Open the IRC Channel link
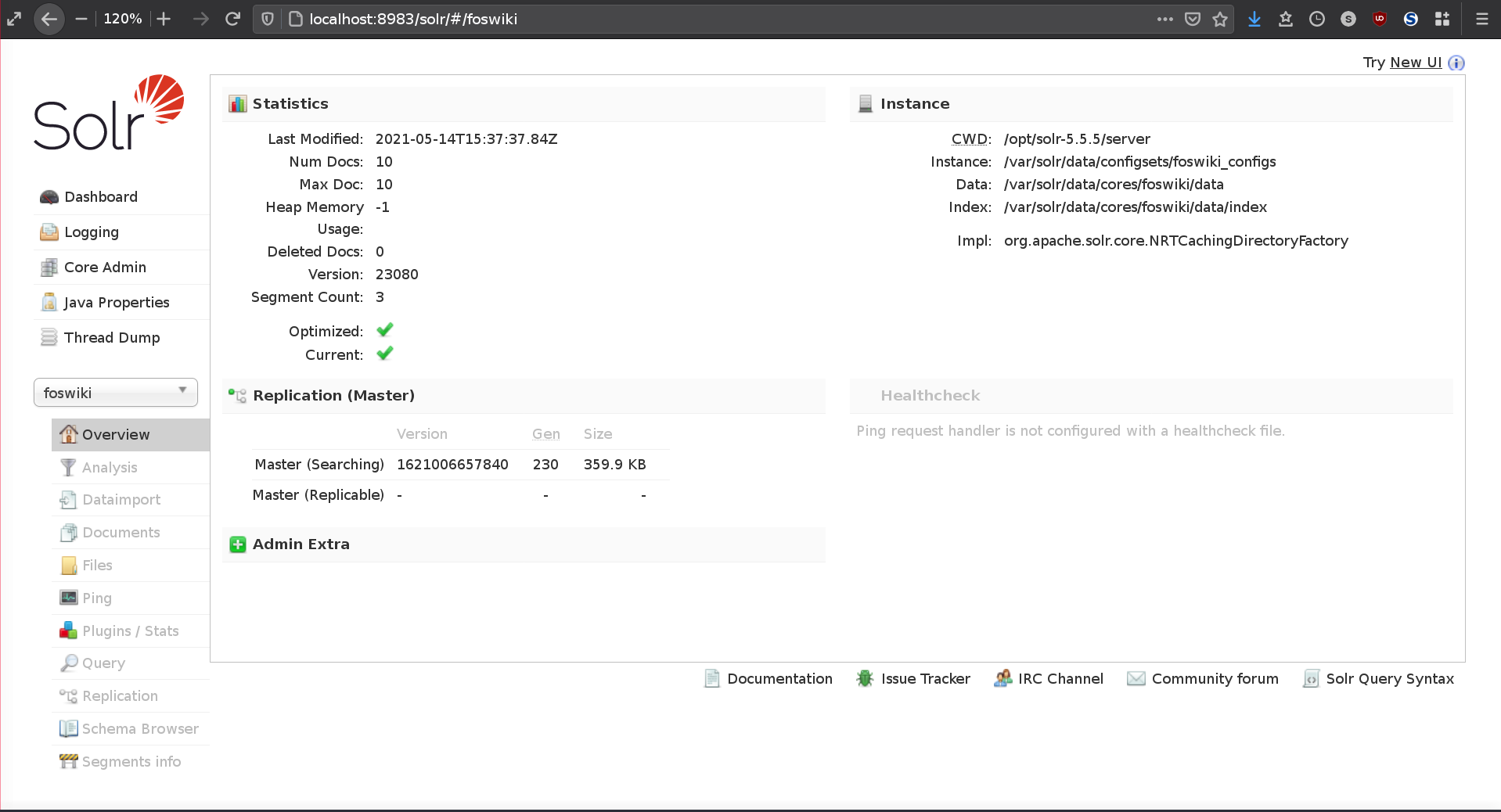The width and height of the screenshot is (1501, 812). pyautogui.click(x=1060, y=679)
